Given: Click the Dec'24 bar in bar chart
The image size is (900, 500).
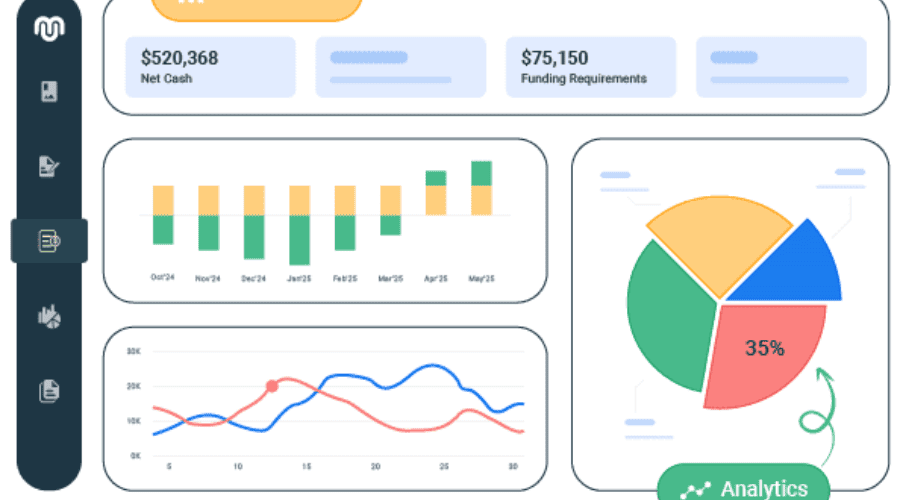Looking at the screenshot, I should pyautogui.click(x=254, y=222).
